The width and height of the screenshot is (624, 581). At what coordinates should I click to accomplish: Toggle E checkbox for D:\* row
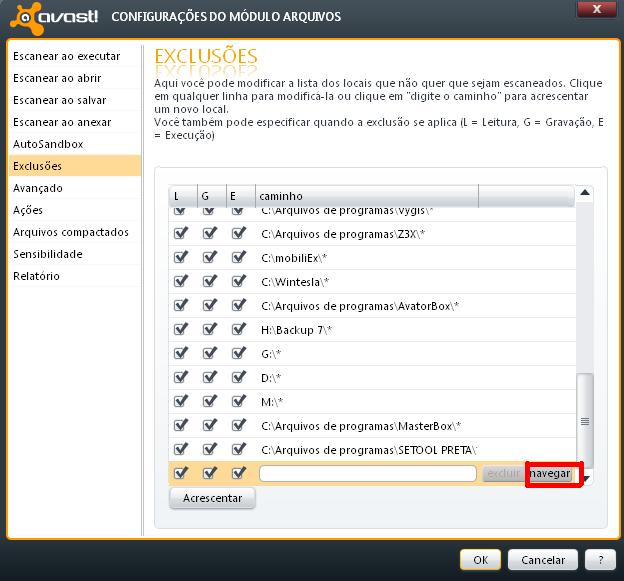coord(239,377)
